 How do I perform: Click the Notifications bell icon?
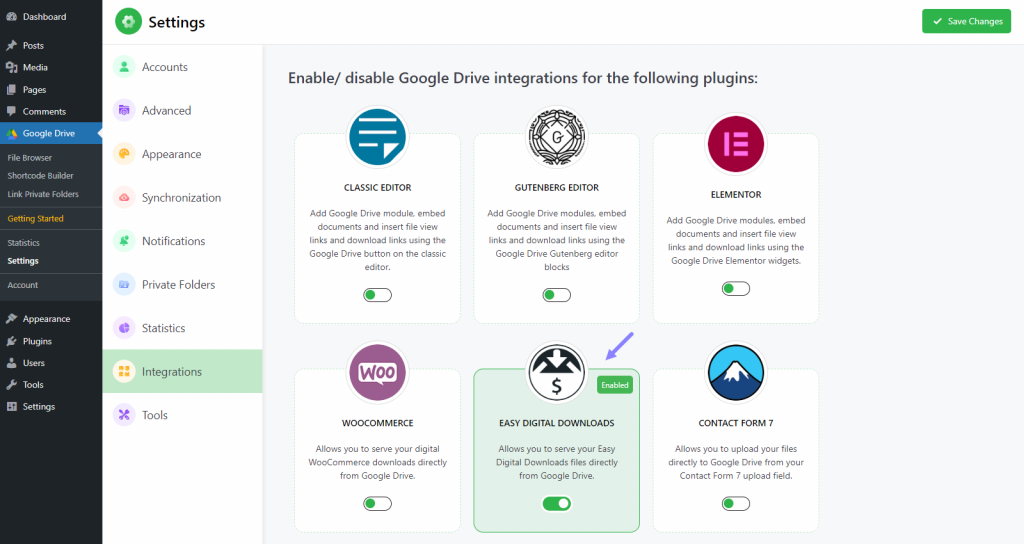[124, 241]
